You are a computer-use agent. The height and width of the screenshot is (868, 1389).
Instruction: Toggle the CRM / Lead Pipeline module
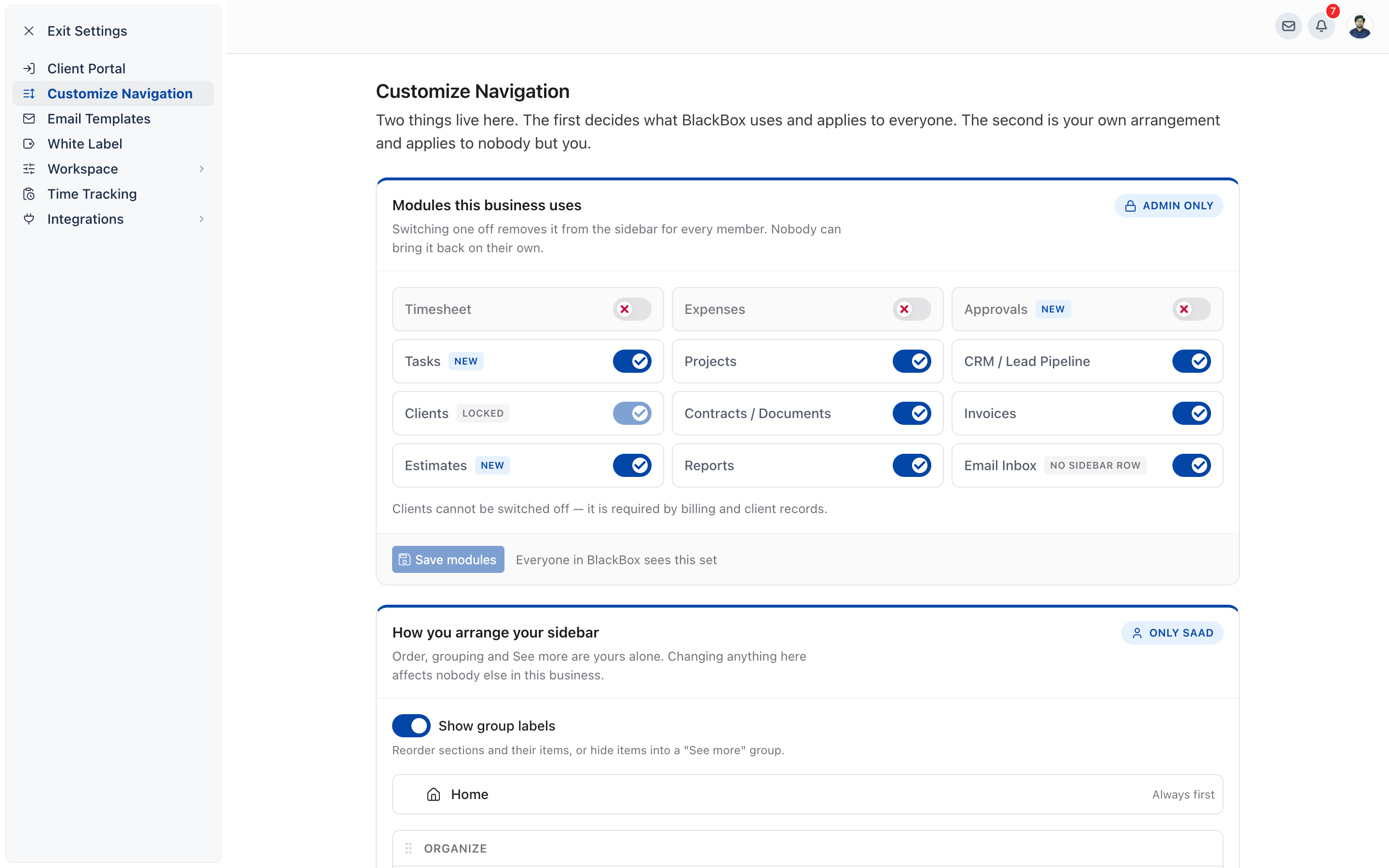coord(1191,361)
